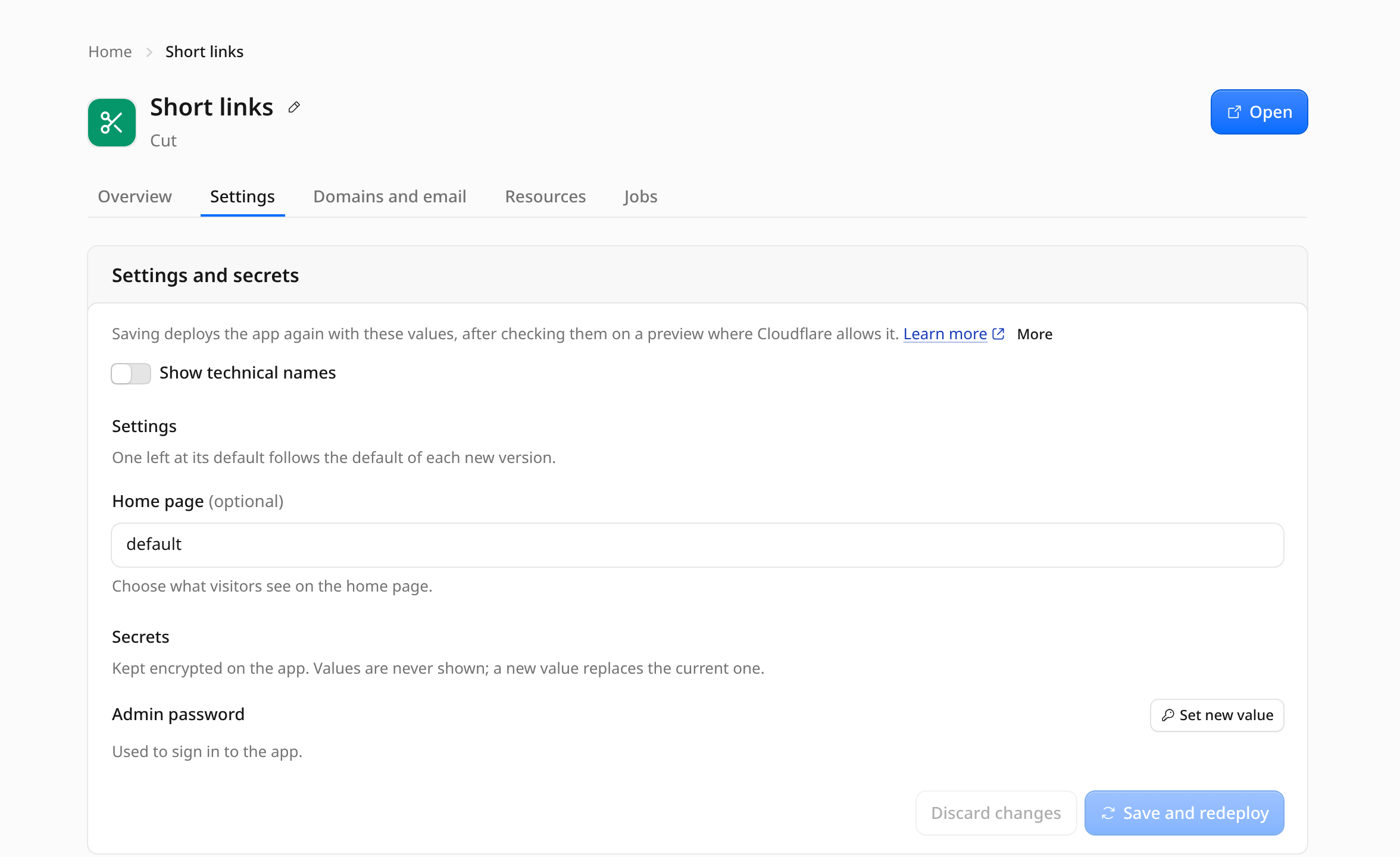
Task: Click the green scissors app icon
Action: point(112,123)
